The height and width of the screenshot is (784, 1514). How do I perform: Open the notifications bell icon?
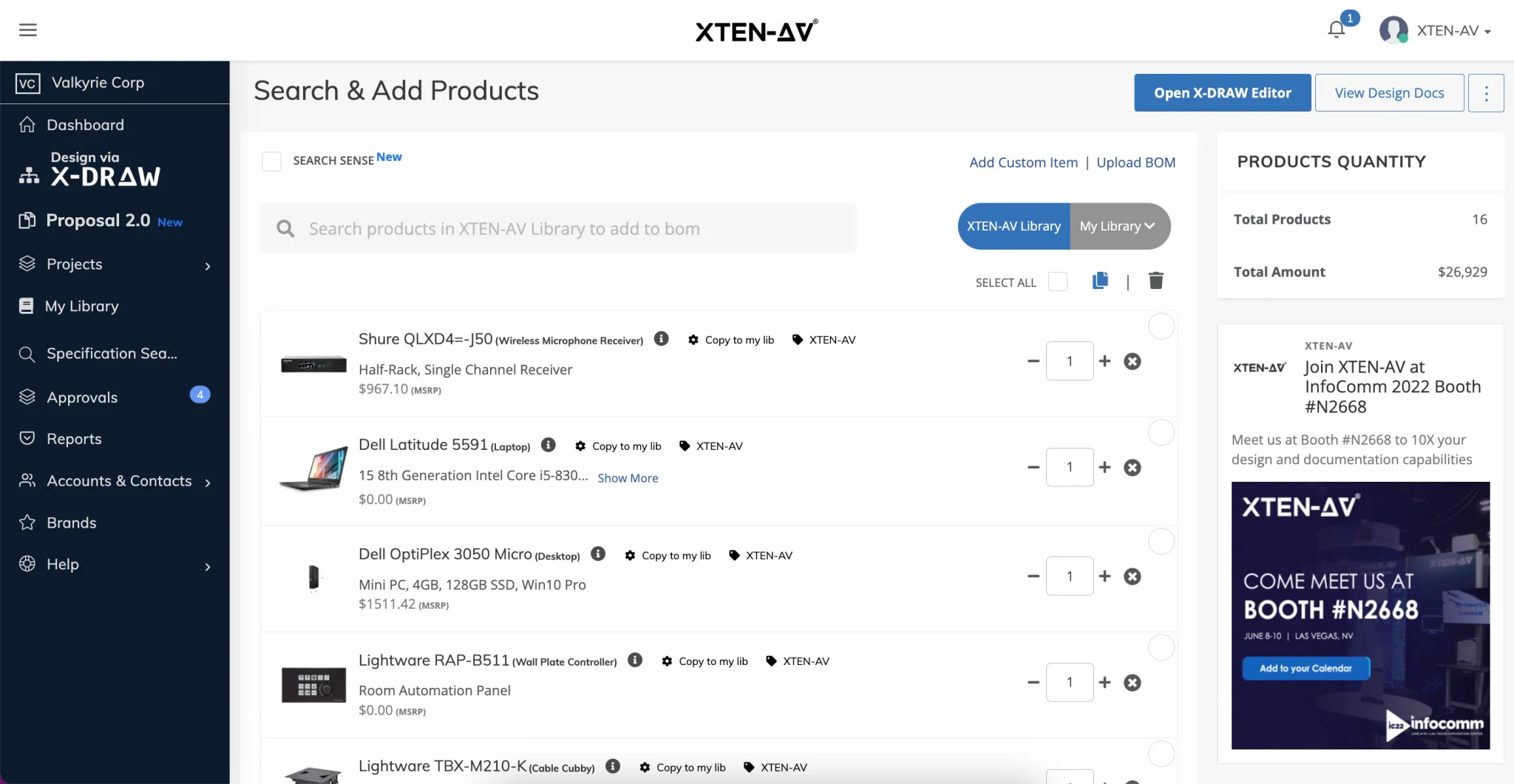(x=1336, y=30)
